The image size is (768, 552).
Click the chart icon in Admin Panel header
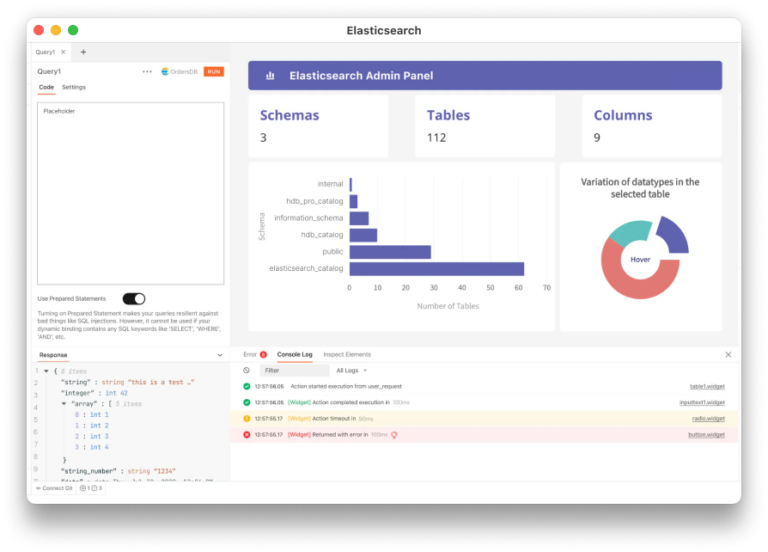click(270, 76)
